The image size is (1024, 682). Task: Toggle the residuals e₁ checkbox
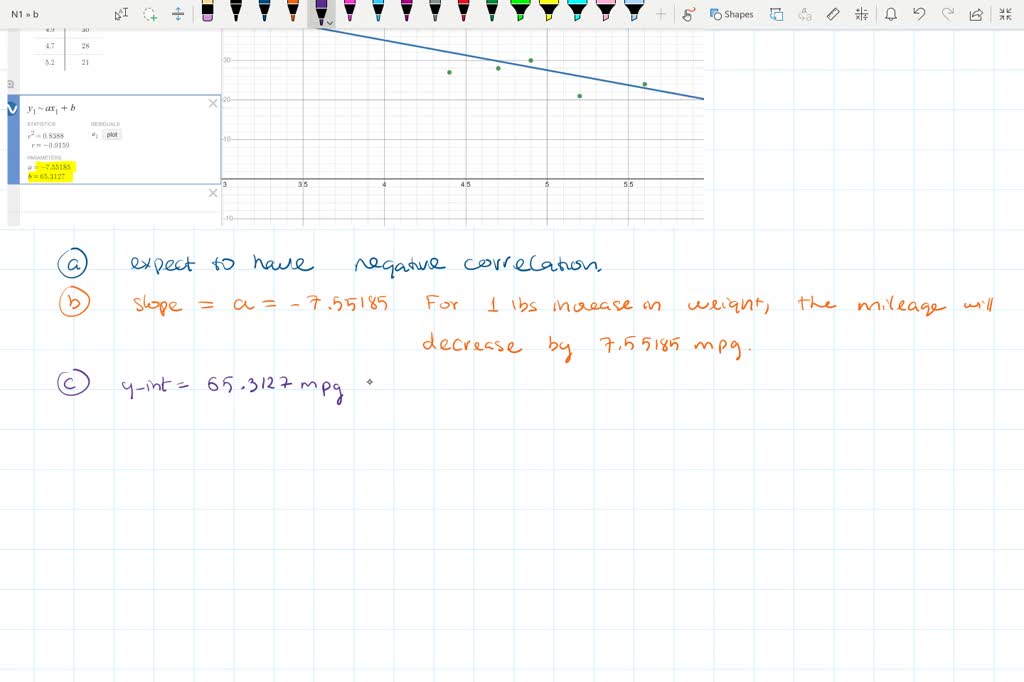95,134
